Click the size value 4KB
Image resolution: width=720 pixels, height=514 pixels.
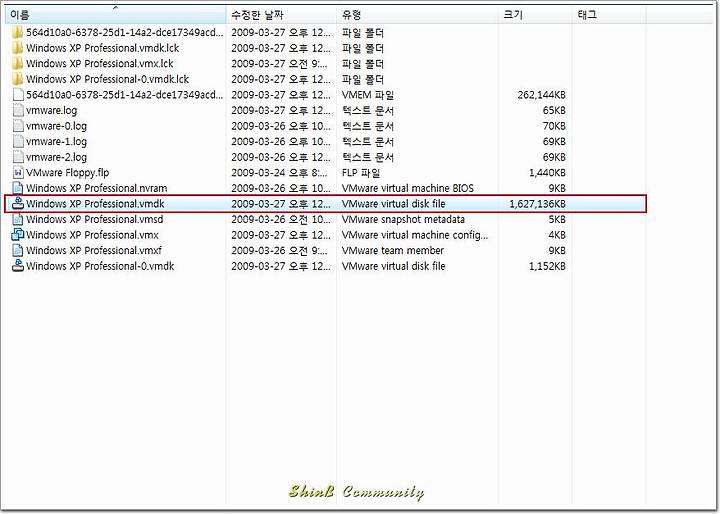click(557, 235)
